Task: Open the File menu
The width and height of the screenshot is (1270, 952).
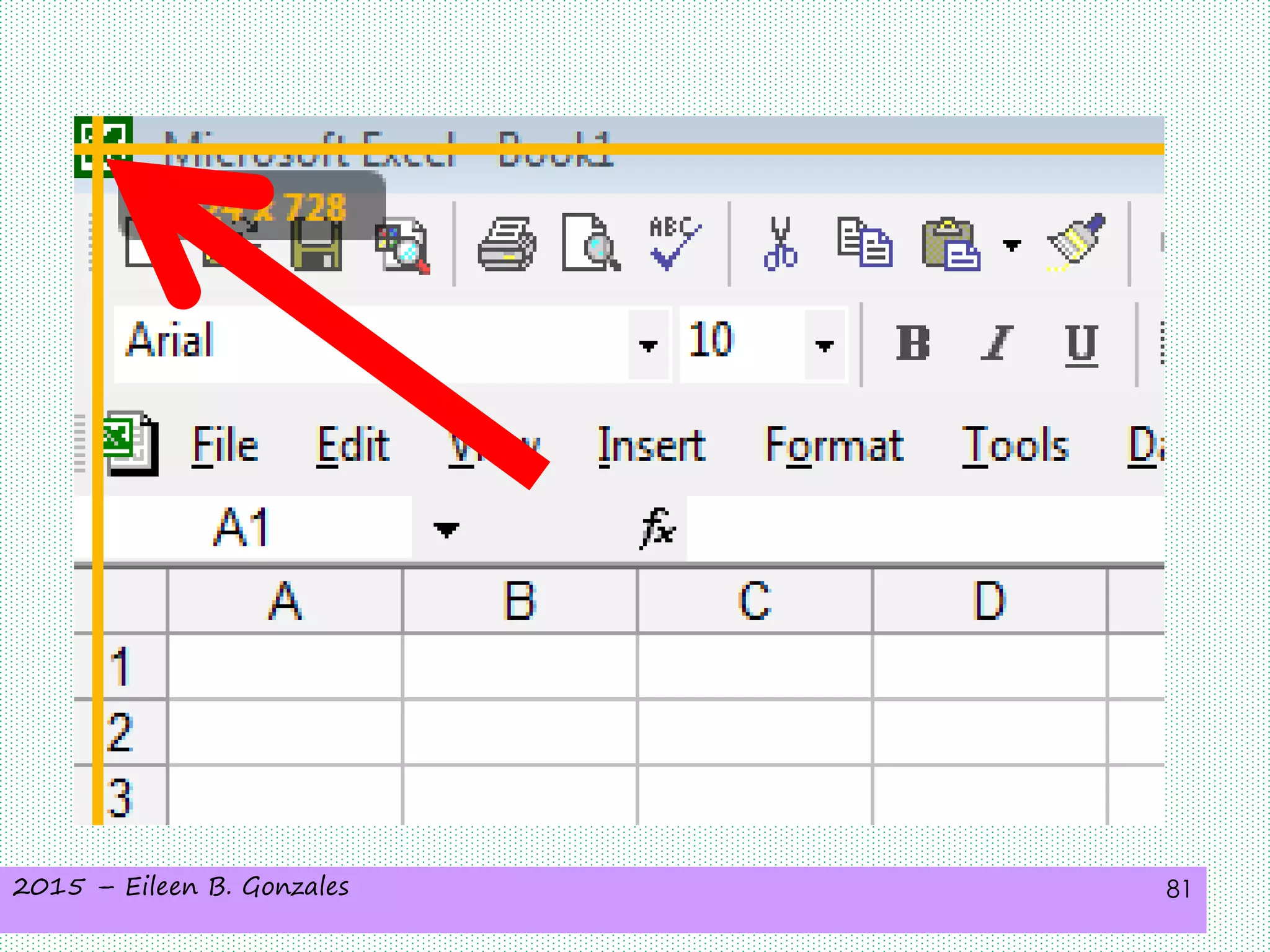Action: [x=224, y=446]
